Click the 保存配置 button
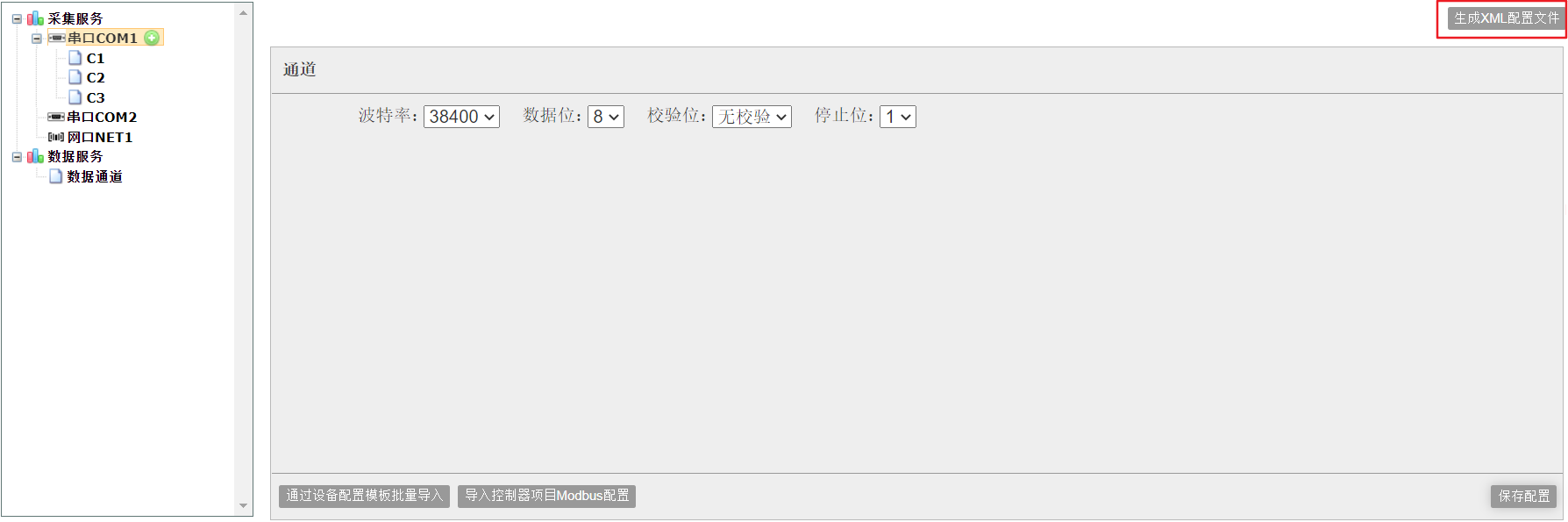1568x522 pixels. tap(1523, 497)
